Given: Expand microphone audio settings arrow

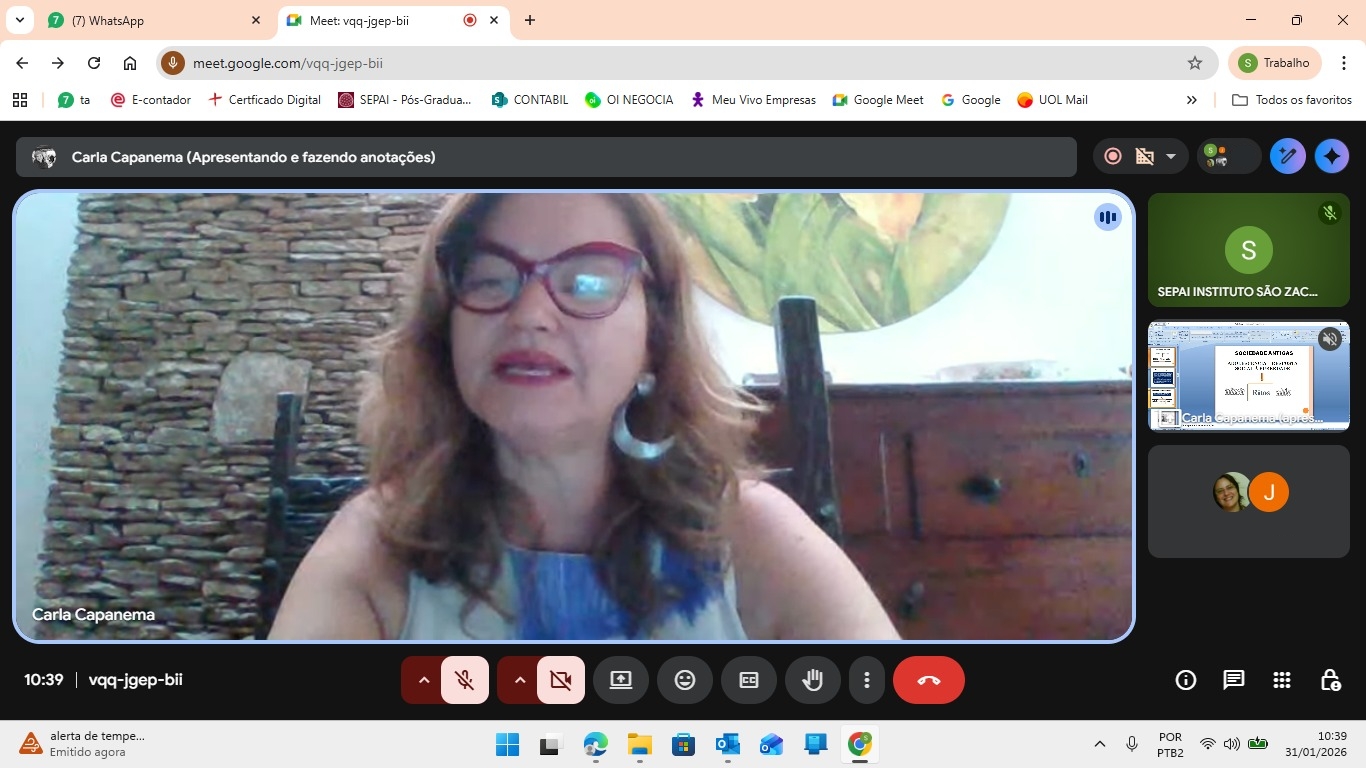Looking at the screenshot, I should 423,680.
